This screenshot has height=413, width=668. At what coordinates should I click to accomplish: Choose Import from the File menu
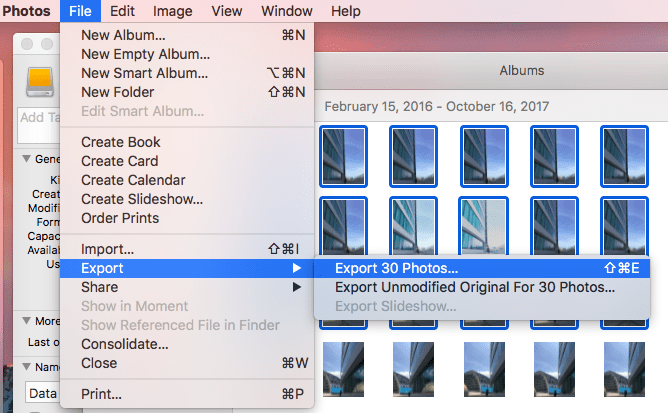pyautogui.click(x=107, y=249)
